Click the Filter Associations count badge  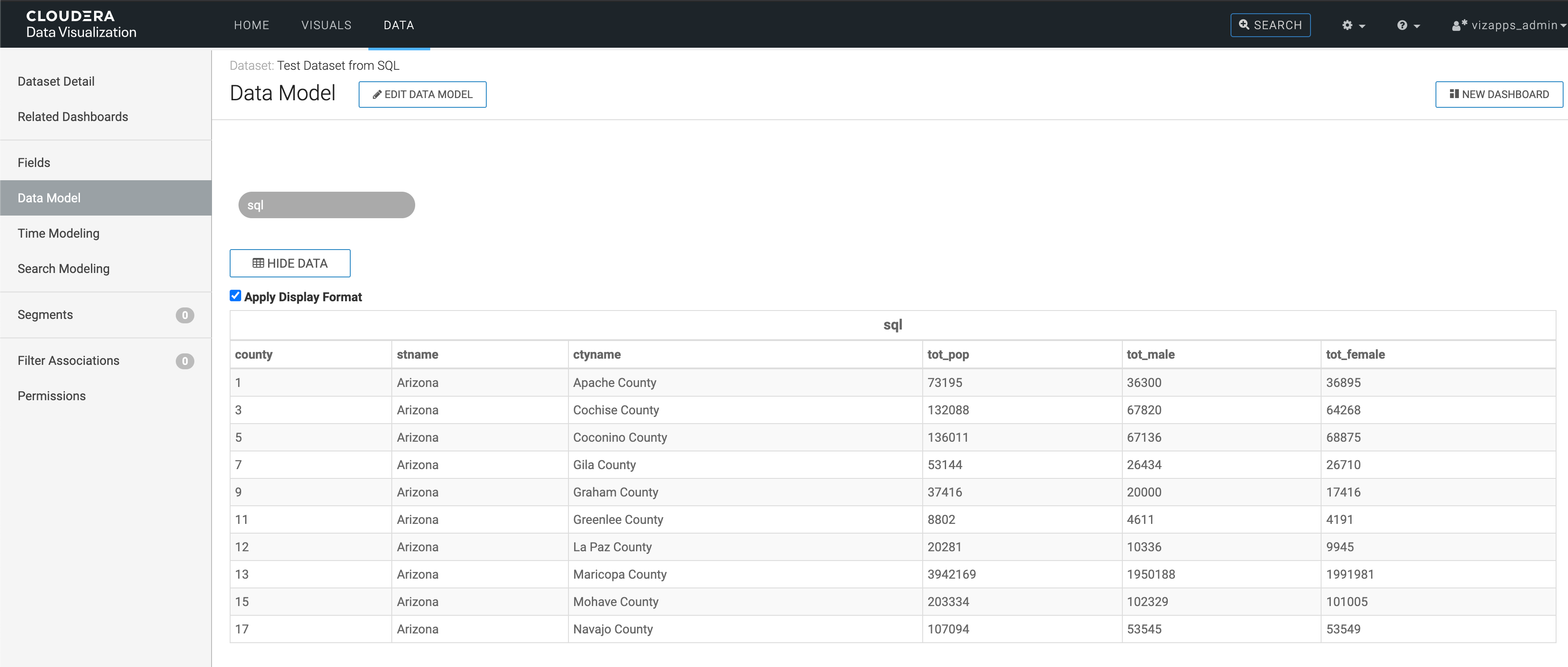coord(185,361)
